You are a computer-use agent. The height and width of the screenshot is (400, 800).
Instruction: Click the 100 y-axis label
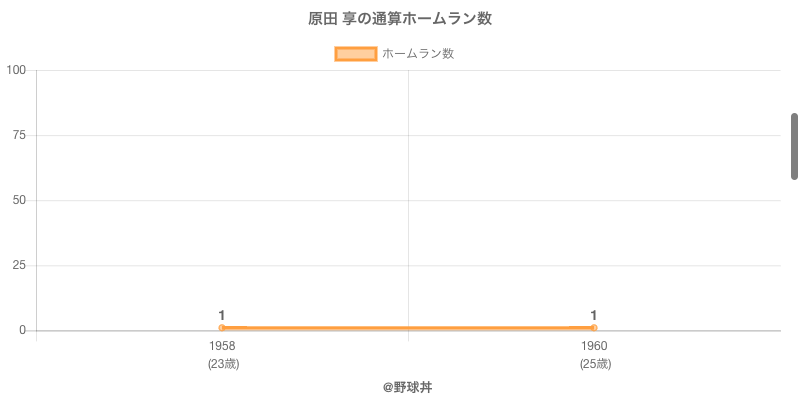click(x=16, y=70)
